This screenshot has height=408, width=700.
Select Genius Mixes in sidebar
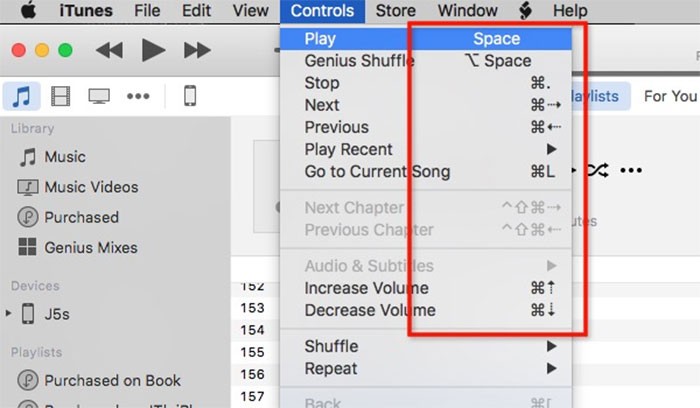point(90,247)
